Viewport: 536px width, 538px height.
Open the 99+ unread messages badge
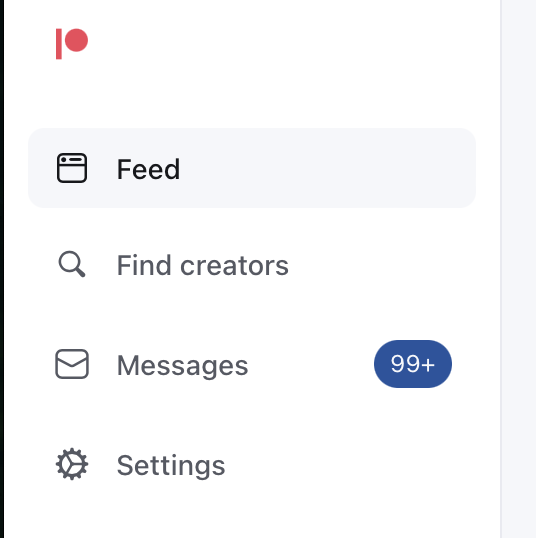click(x=413, y=364)
